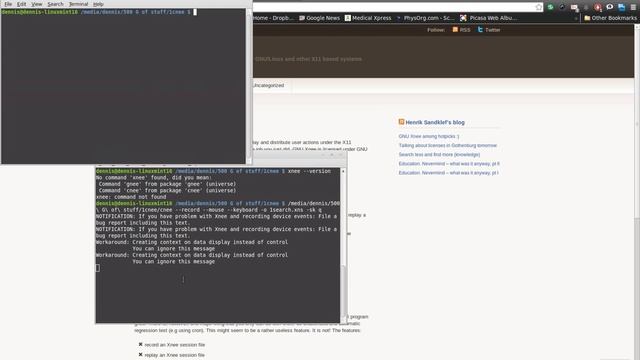Viewport: 640px width, 360px height.
Task: Open the 'GNU Xnee among hotpicks' blog link
Action: (429, 136)
